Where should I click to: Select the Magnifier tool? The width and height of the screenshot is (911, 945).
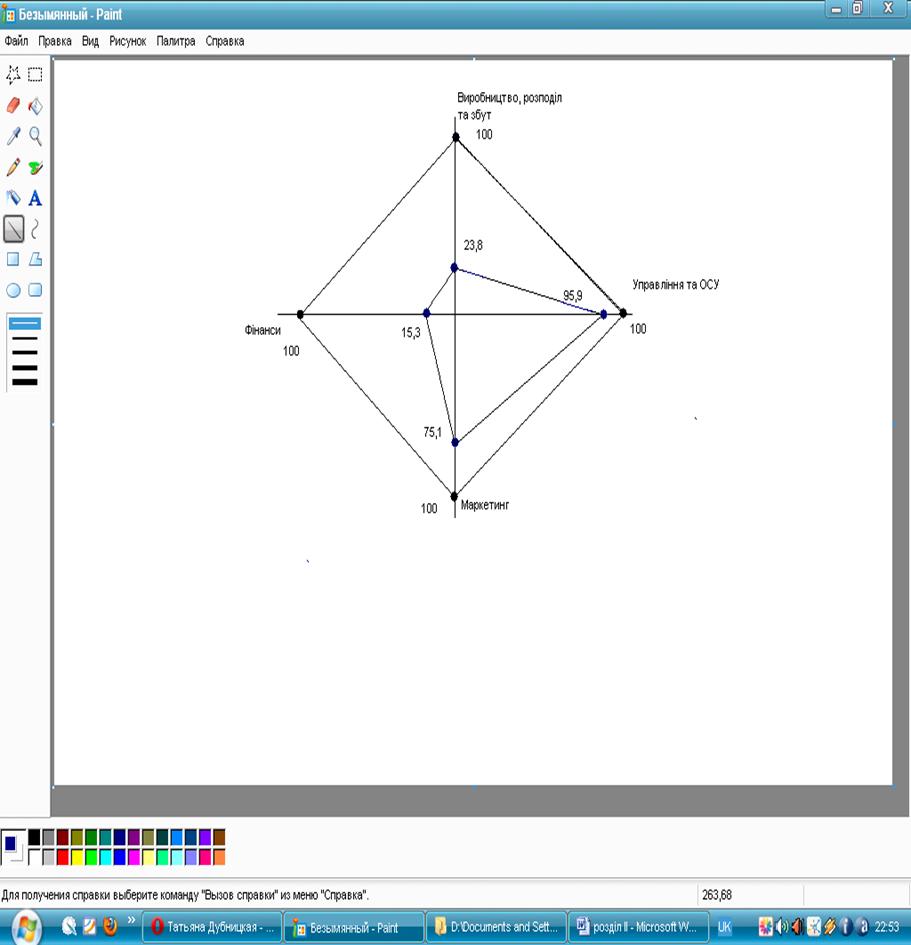pyautogui.click(x=36, y=136)
